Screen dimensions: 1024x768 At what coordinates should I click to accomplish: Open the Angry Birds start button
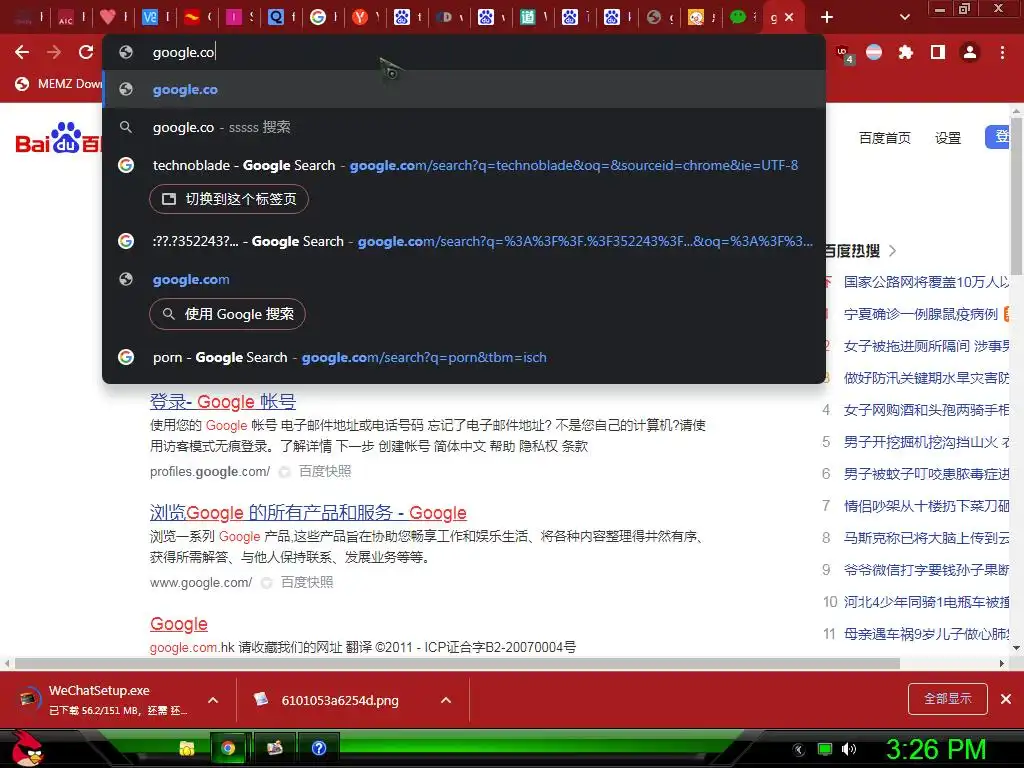tap(26, 748)
